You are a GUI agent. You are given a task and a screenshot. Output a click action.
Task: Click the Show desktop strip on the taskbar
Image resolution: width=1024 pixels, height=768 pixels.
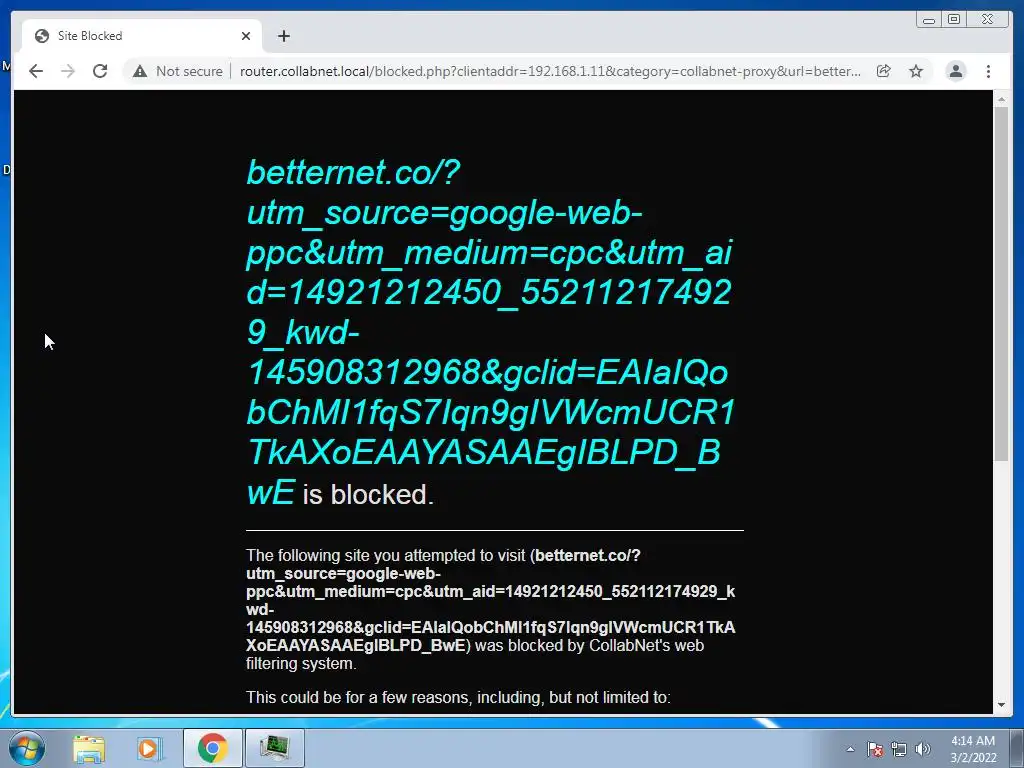[x=1017, y=748]
